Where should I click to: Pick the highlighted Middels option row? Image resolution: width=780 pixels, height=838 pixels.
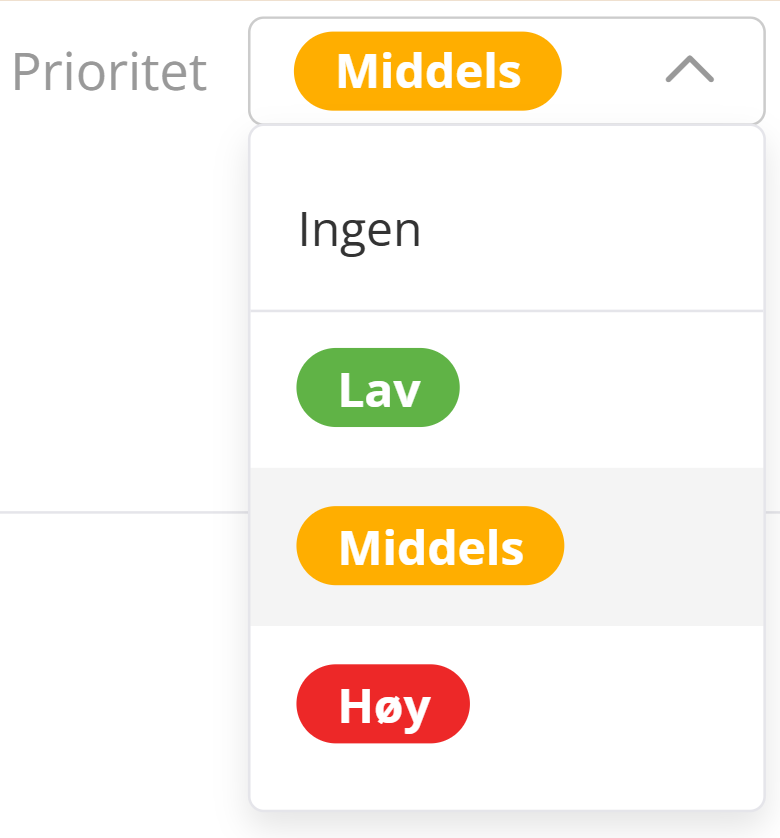tap(650, 547)
